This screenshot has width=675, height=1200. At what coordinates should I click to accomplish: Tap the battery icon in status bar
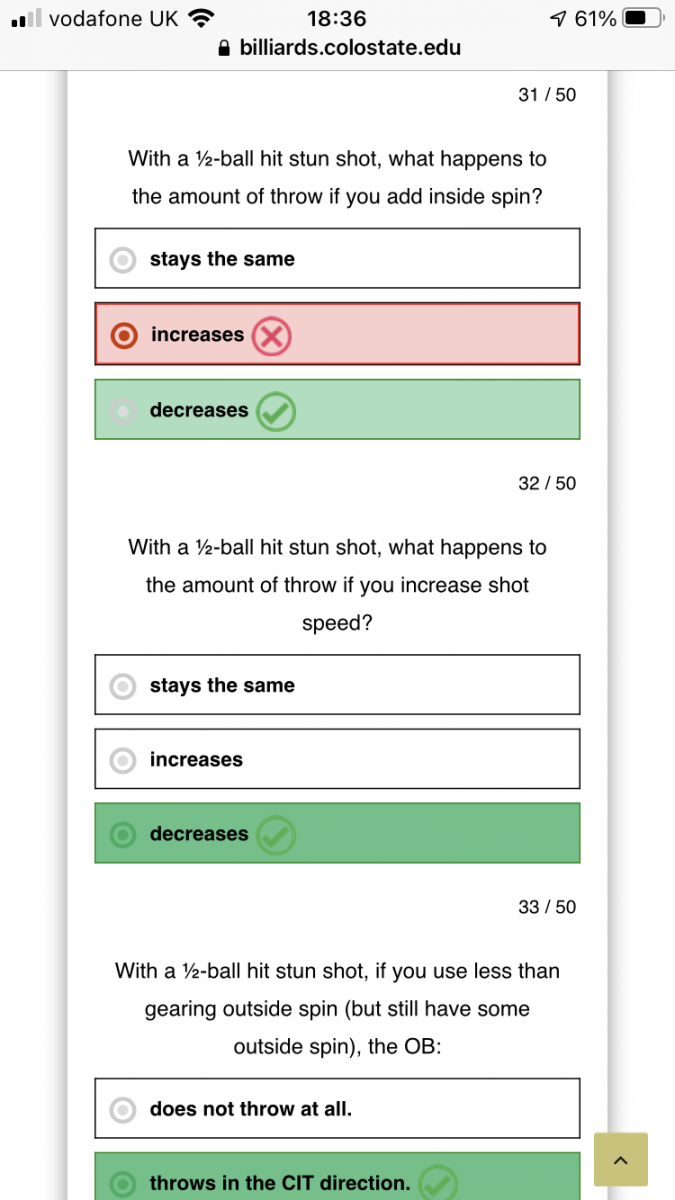pos(642,18)
